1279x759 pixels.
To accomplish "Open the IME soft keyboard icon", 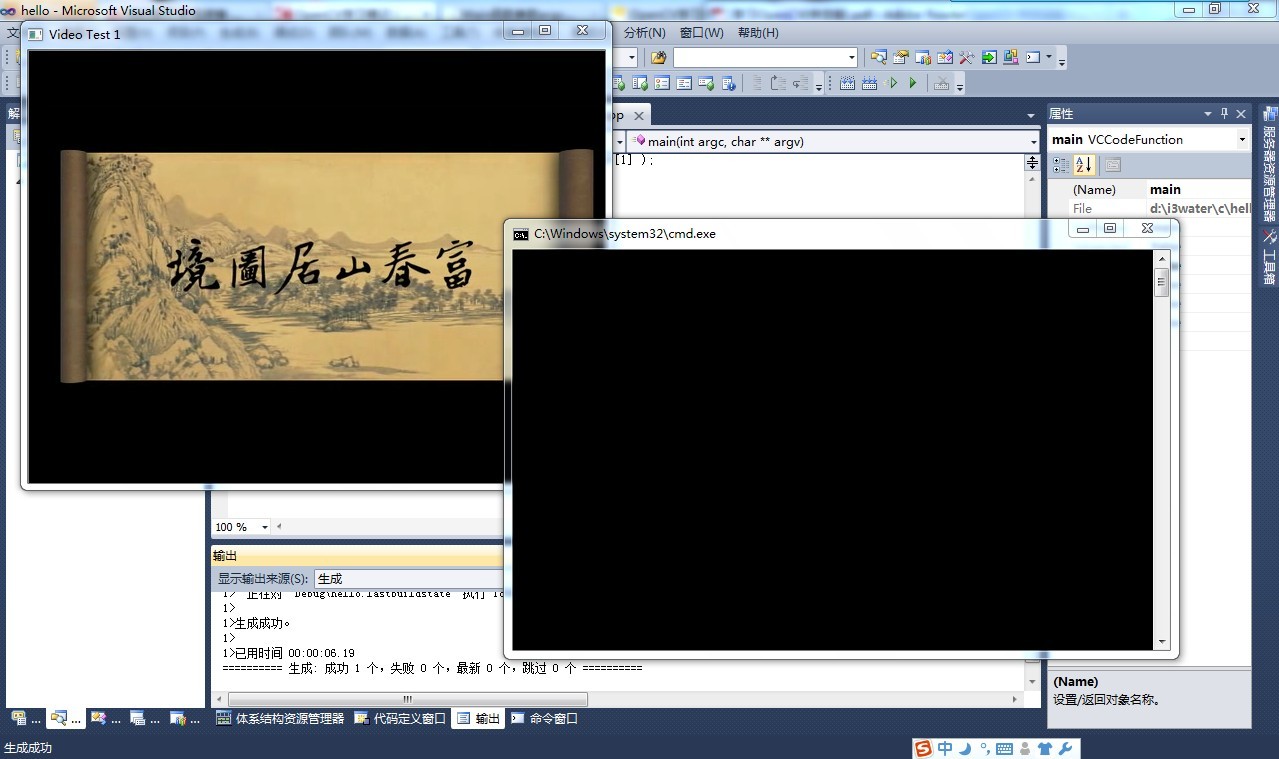I will (1004, 748).
